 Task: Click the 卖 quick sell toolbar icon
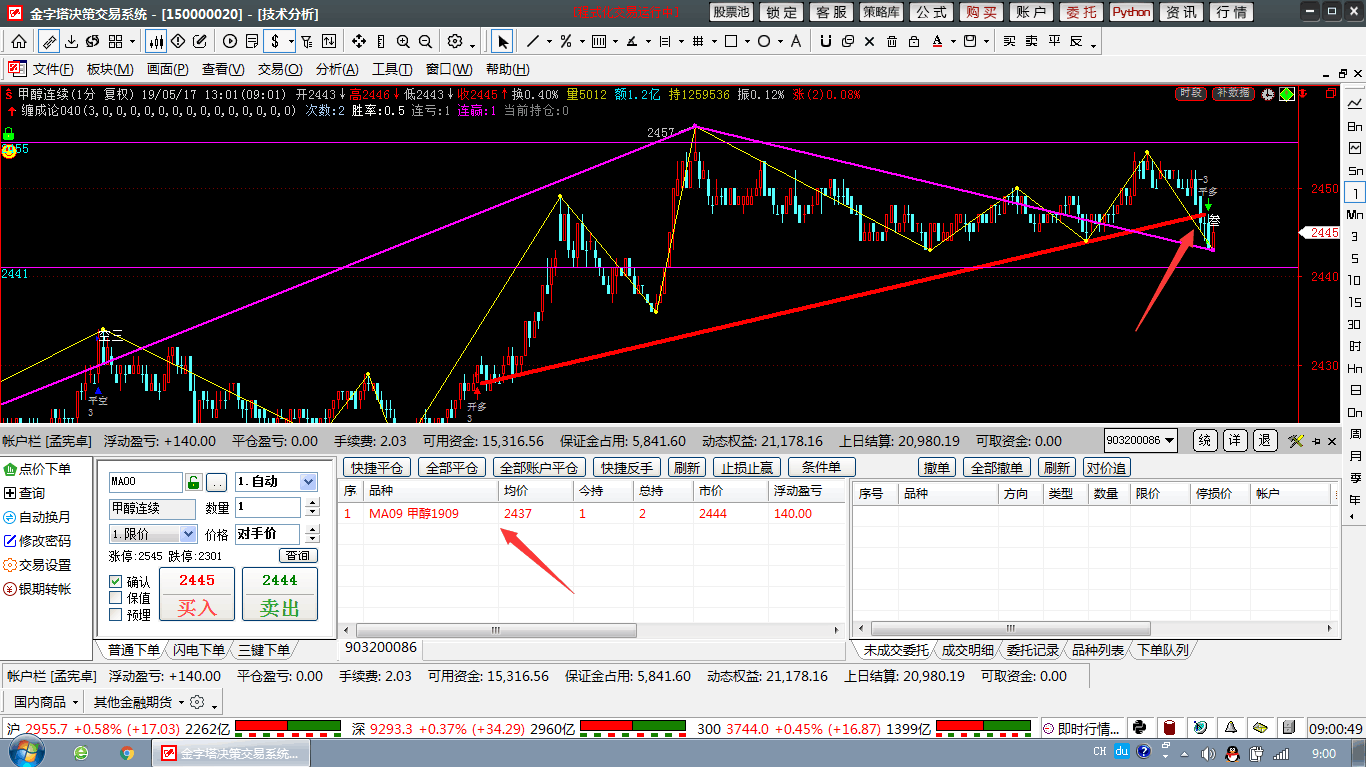[x=1031, y=42]
